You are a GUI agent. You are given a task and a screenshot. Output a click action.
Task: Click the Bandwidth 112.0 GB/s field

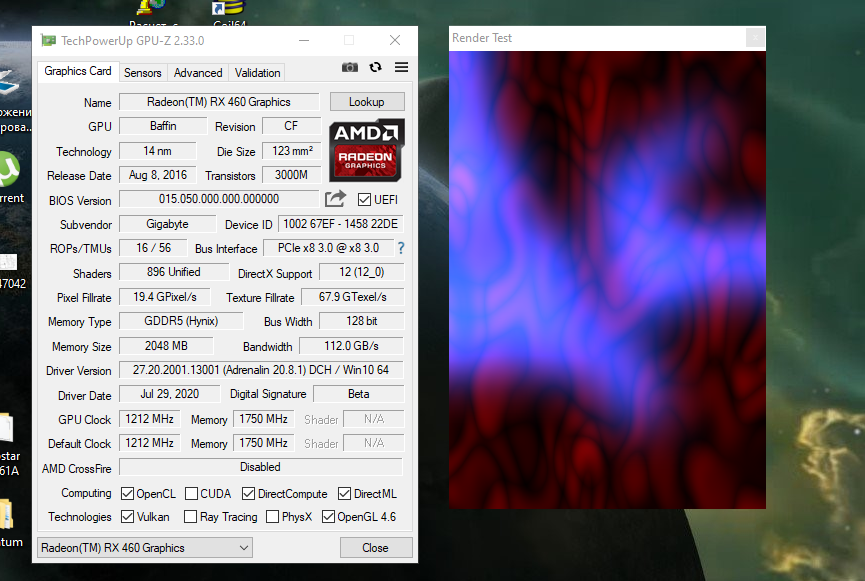coord(351,346)
